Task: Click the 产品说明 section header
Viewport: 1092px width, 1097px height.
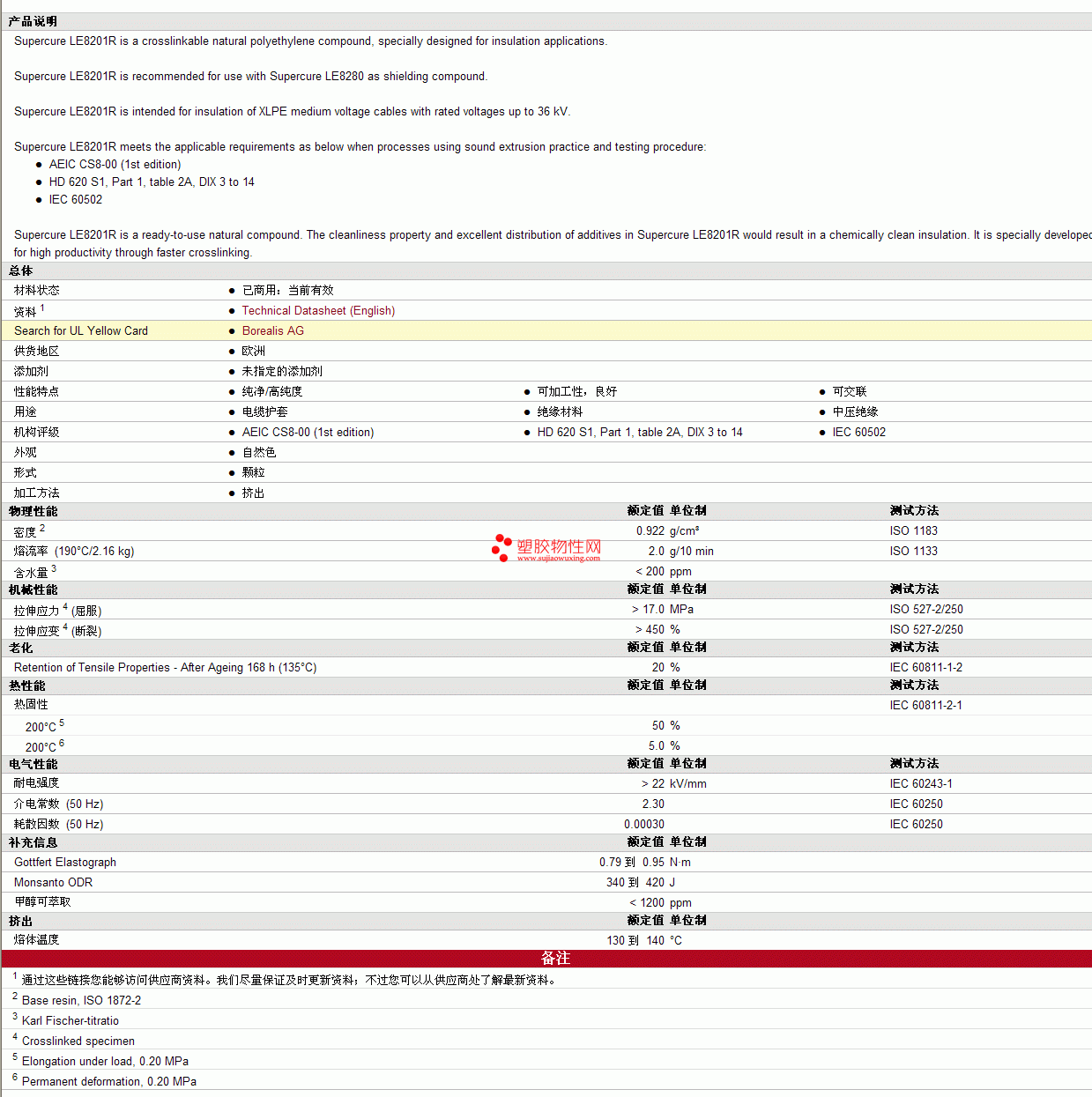Action: pos(33,21)
